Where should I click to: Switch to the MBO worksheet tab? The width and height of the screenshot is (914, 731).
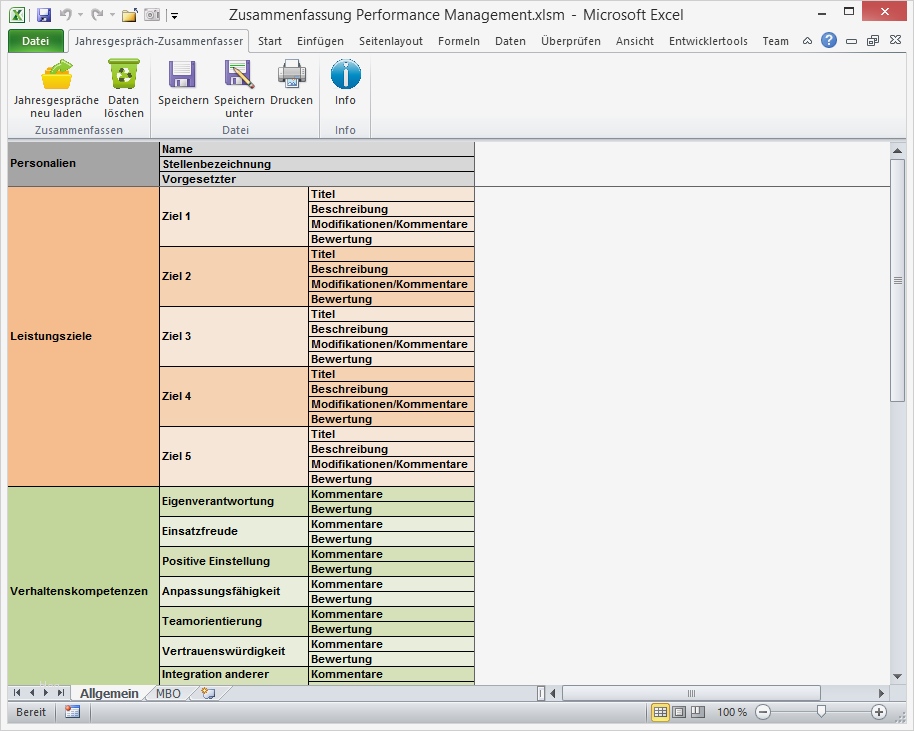pyautogui.click(x=168, y=693)
